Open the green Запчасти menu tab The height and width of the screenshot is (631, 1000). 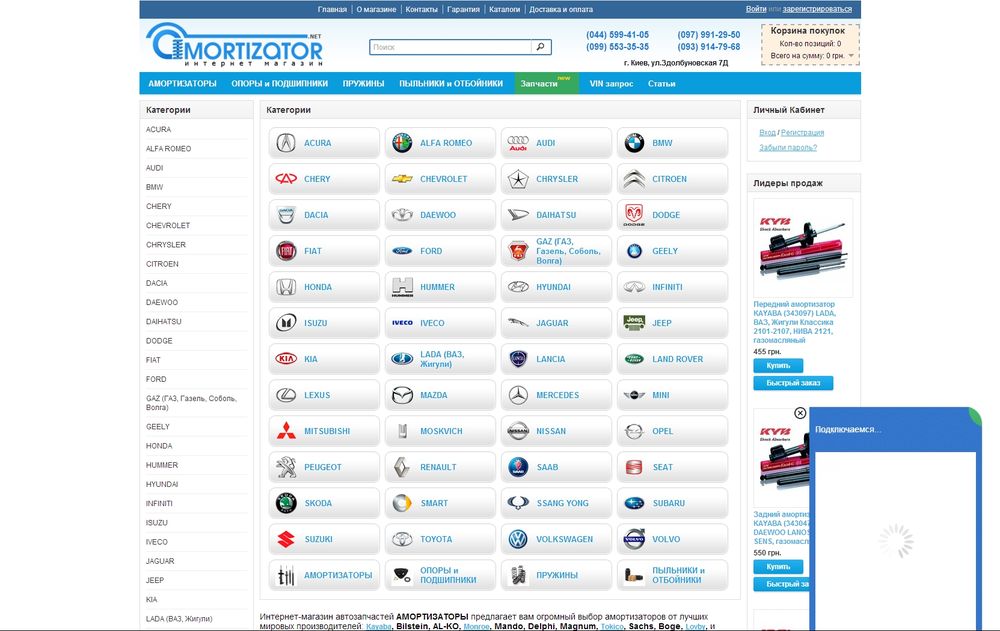(x=547, y=84)
